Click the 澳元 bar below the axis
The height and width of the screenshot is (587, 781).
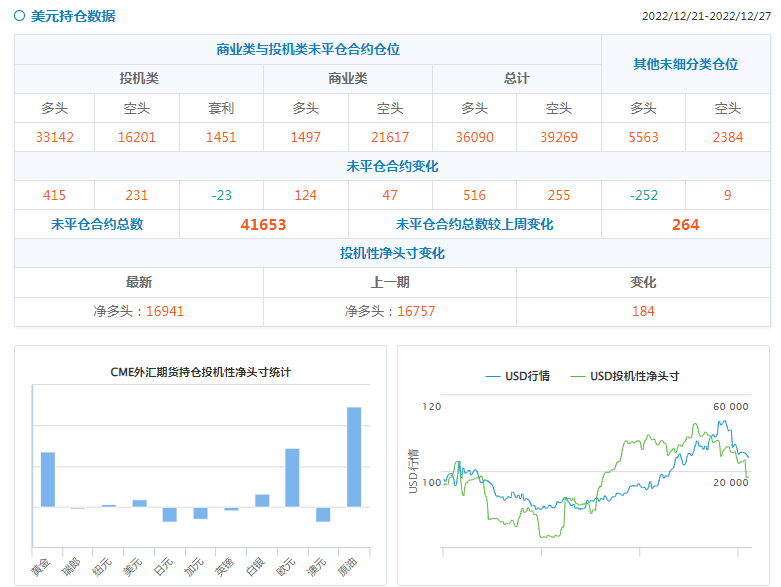(x=323, y=514)
